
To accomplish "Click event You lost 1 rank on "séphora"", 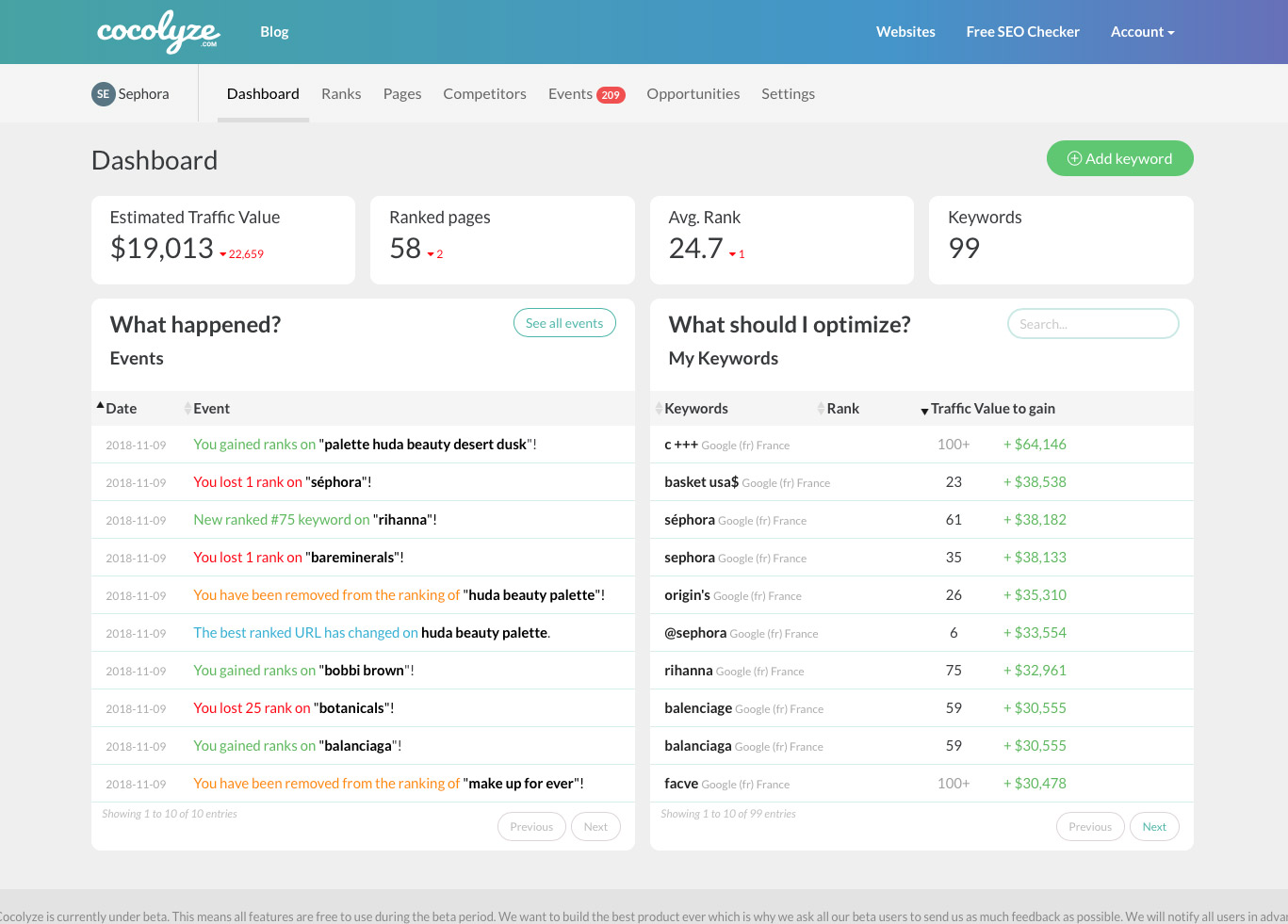I will [283, 482].
